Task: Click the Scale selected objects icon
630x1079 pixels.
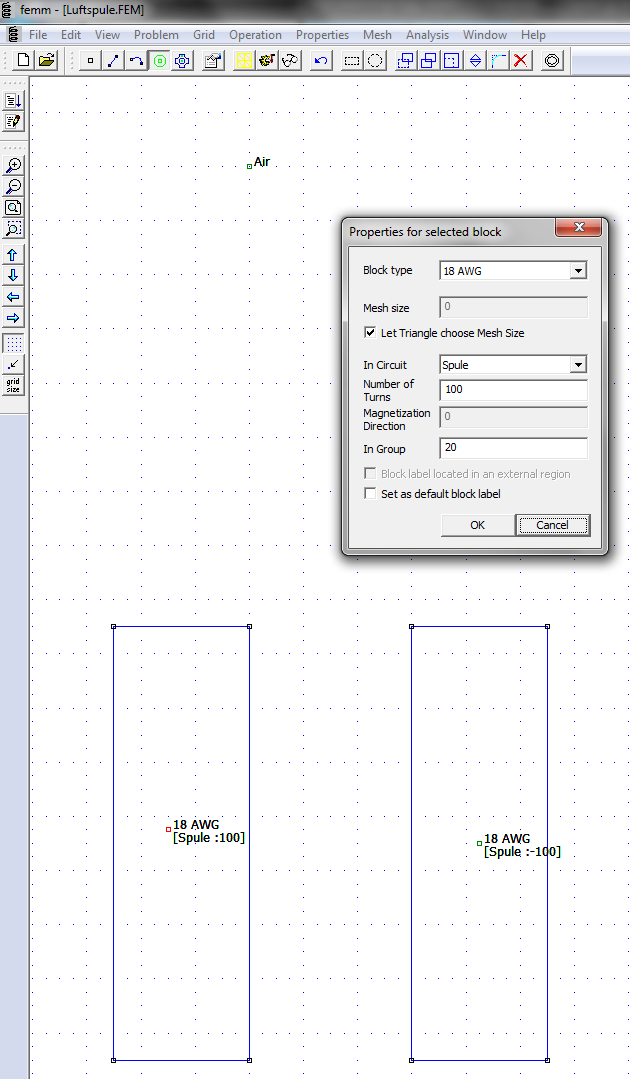Action: pos(451,61)
